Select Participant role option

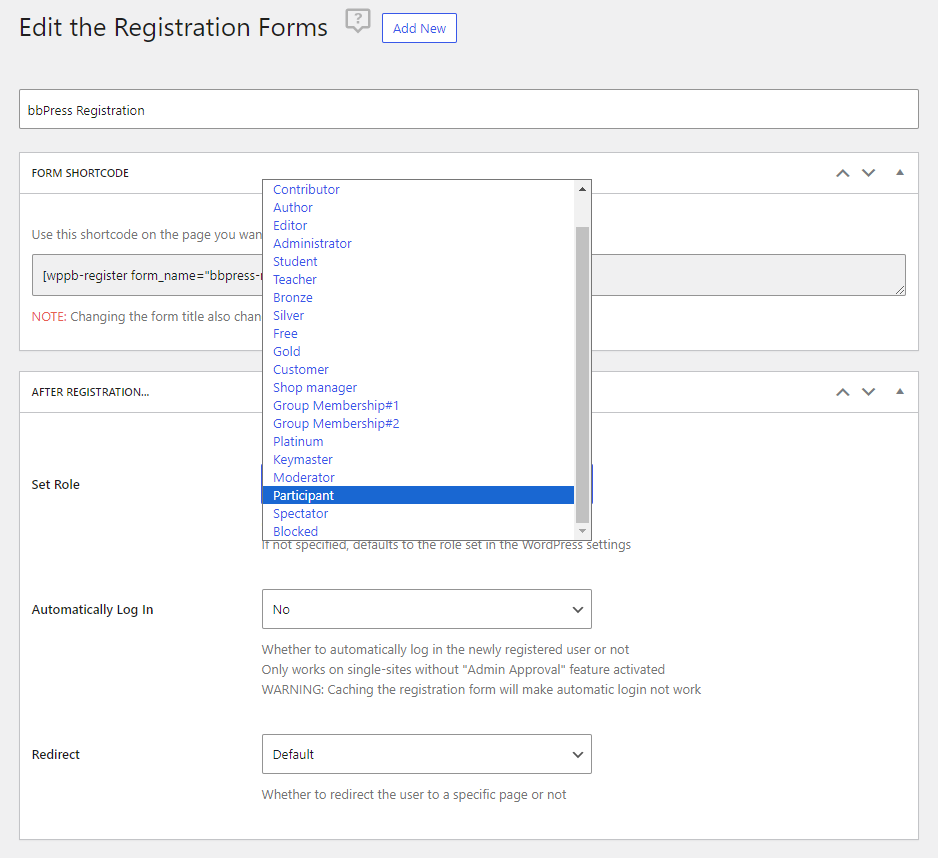tap(303, 495)
